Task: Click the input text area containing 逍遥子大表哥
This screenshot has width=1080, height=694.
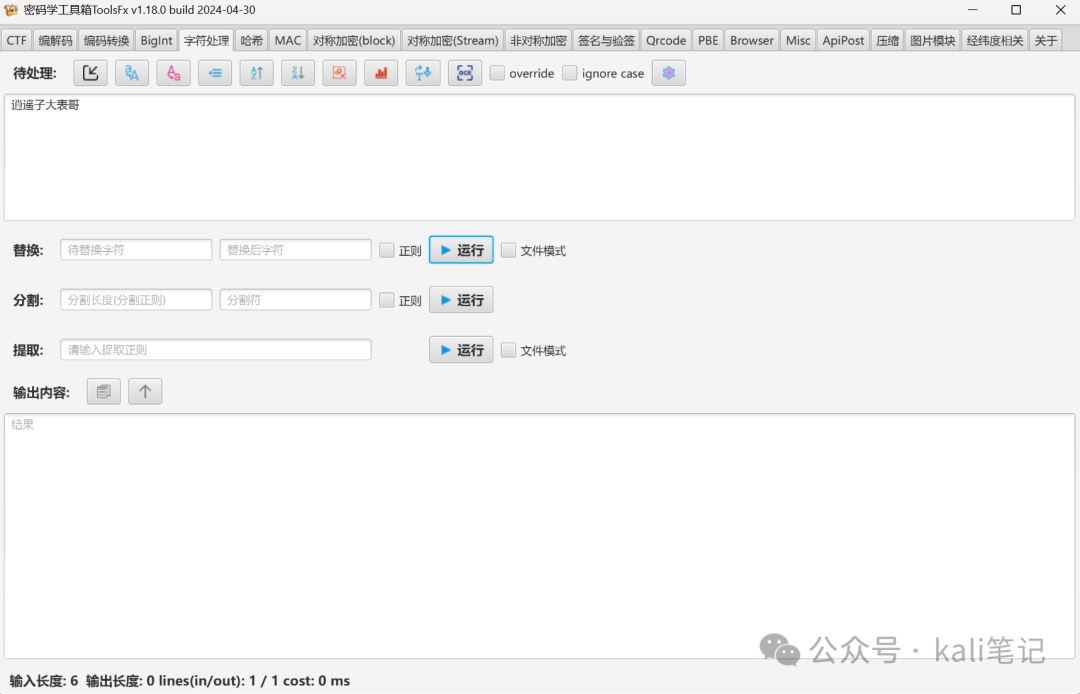Action: (539, 158)
